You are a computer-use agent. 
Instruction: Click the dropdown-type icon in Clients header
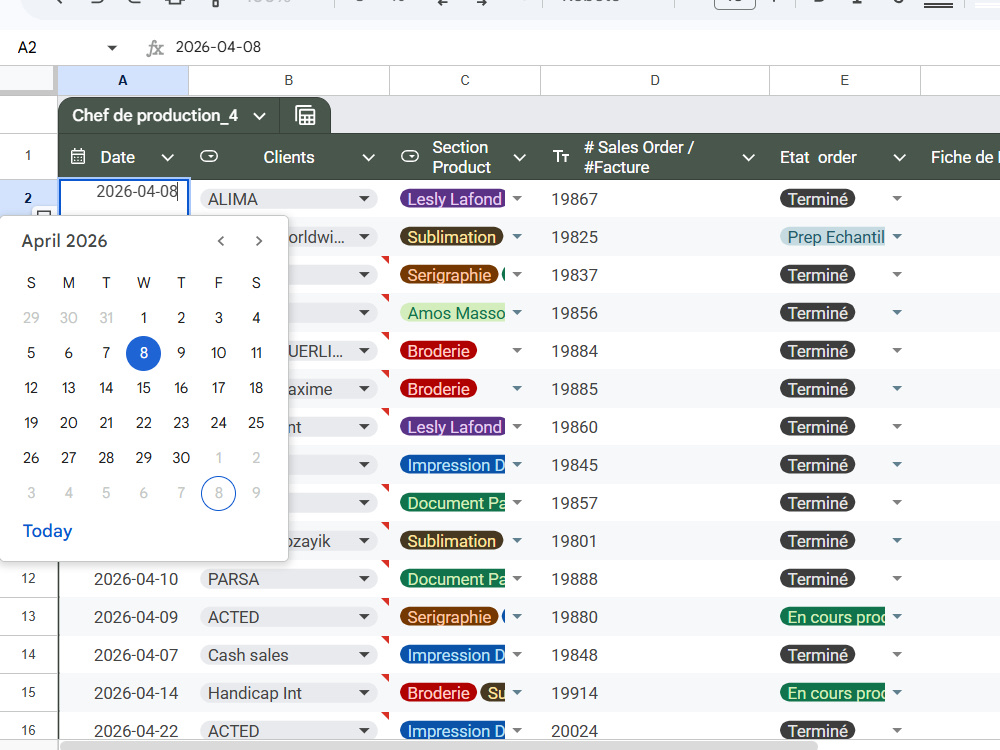(209, 156)
